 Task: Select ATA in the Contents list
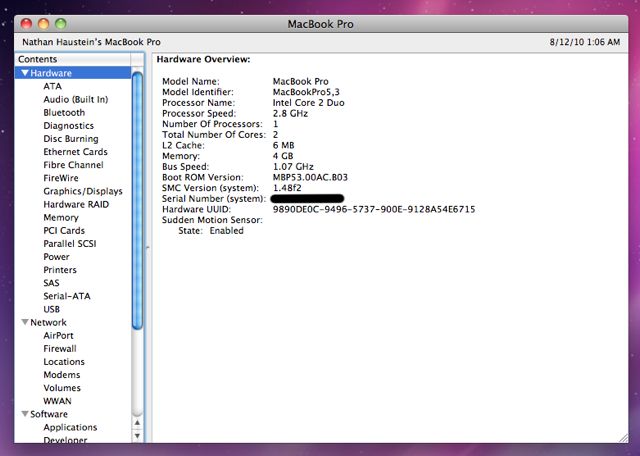click(53, 86)
